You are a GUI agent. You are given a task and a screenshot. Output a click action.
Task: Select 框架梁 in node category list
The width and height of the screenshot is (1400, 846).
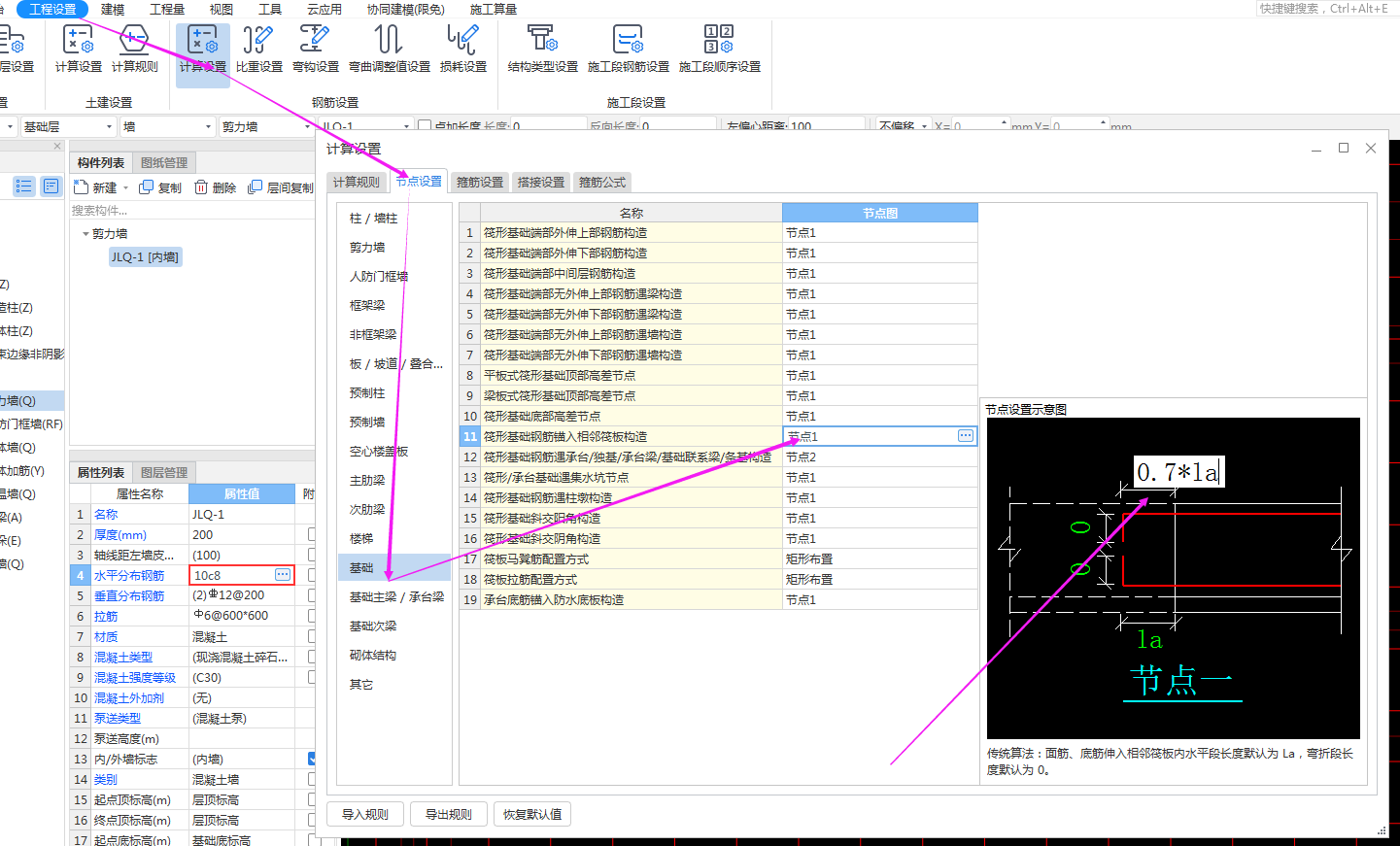pyautogui.click(x=367, y=305)
